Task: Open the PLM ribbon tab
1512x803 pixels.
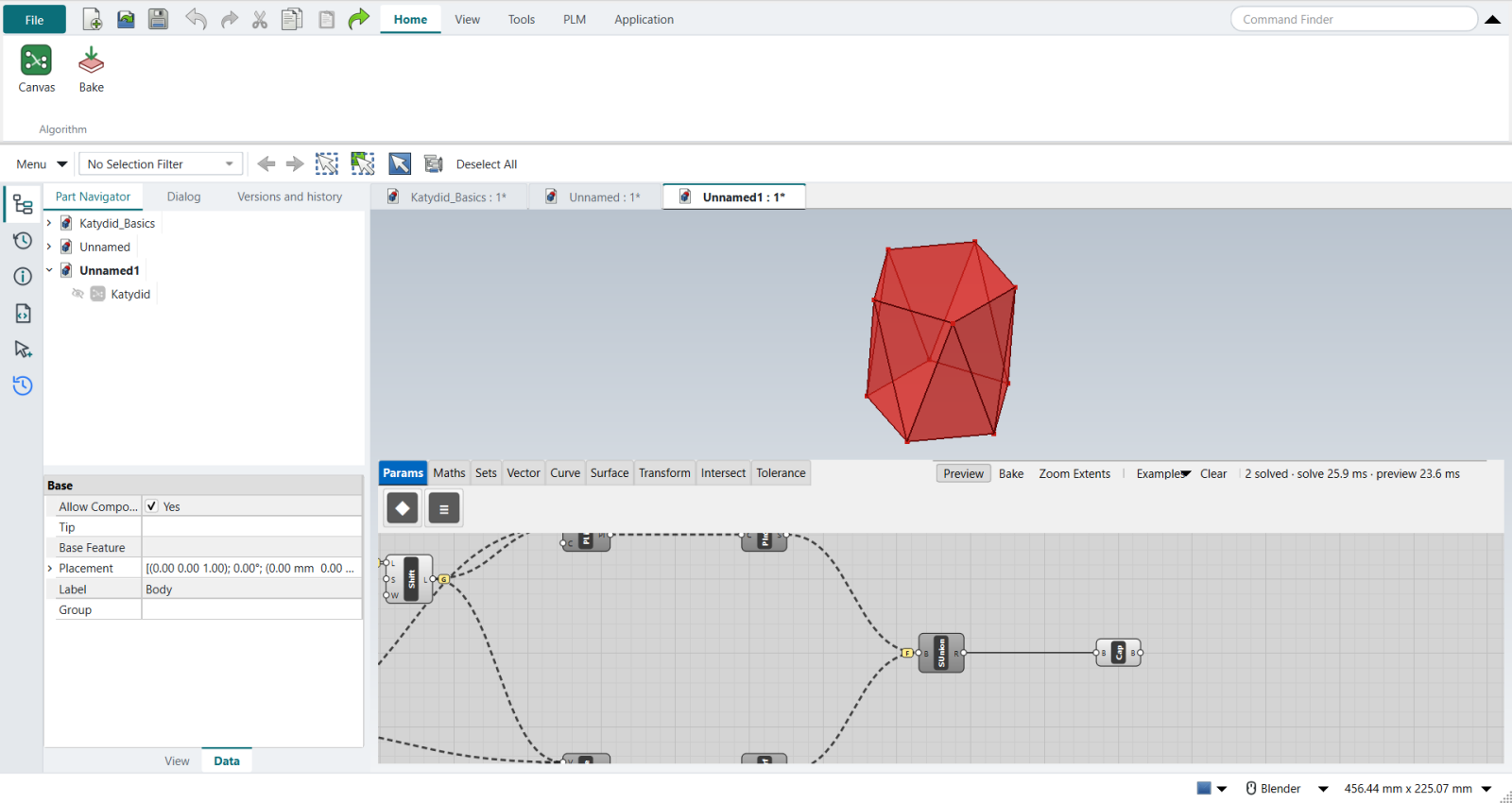Action: point(575,19)
